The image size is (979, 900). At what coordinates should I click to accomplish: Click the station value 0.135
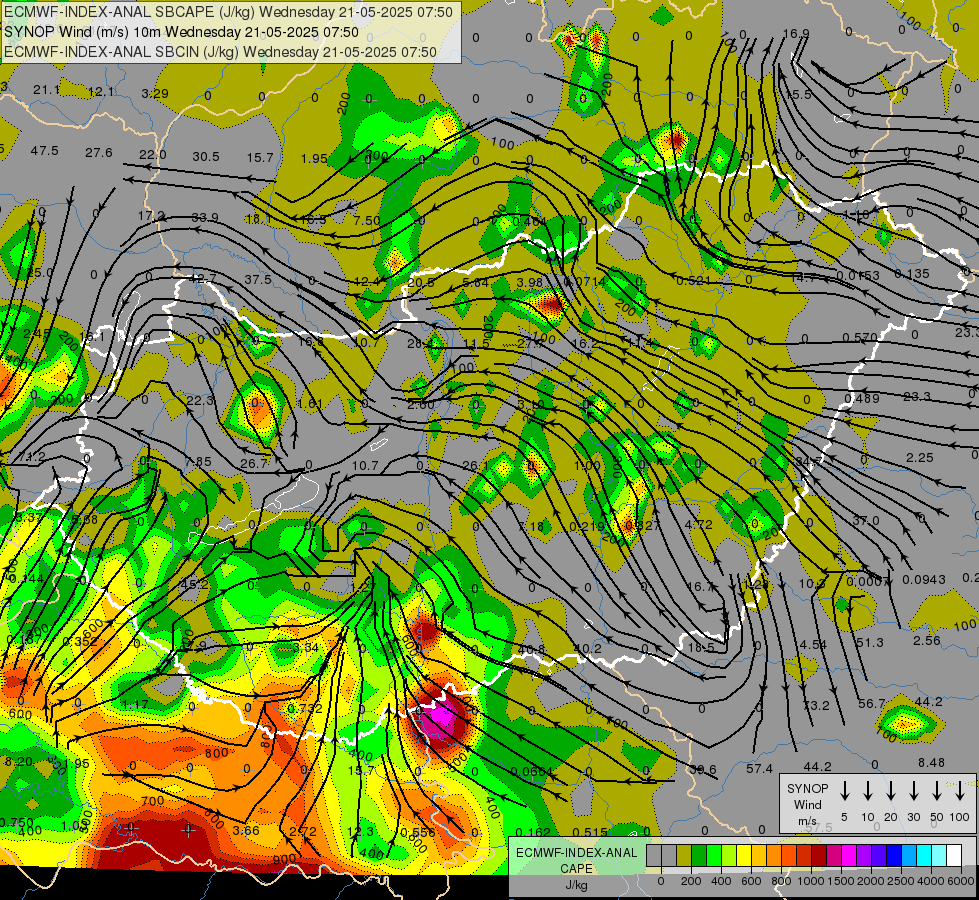[x=912, y=274]
